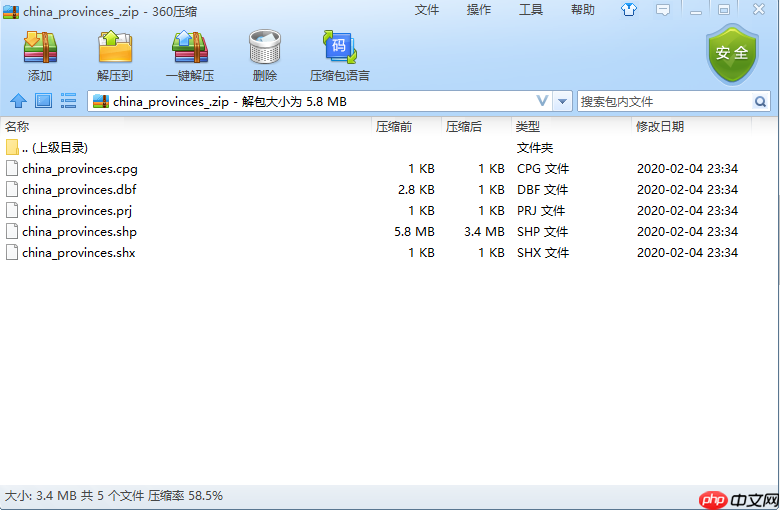
Task: Click the modified date of china_provinces.cpg
Action: pyautogui.click(x=687, y=169)
